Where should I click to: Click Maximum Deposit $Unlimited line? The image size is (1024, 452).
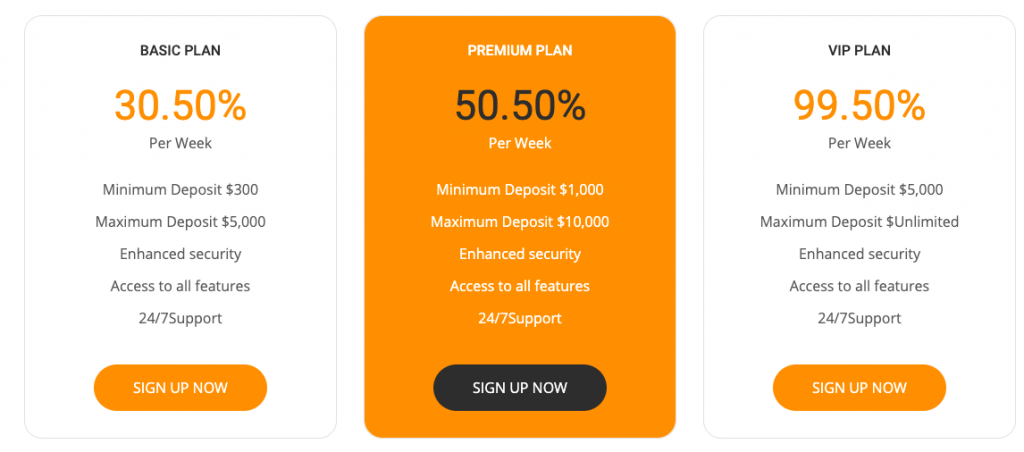pyautogui.click(x=859, y=222)
